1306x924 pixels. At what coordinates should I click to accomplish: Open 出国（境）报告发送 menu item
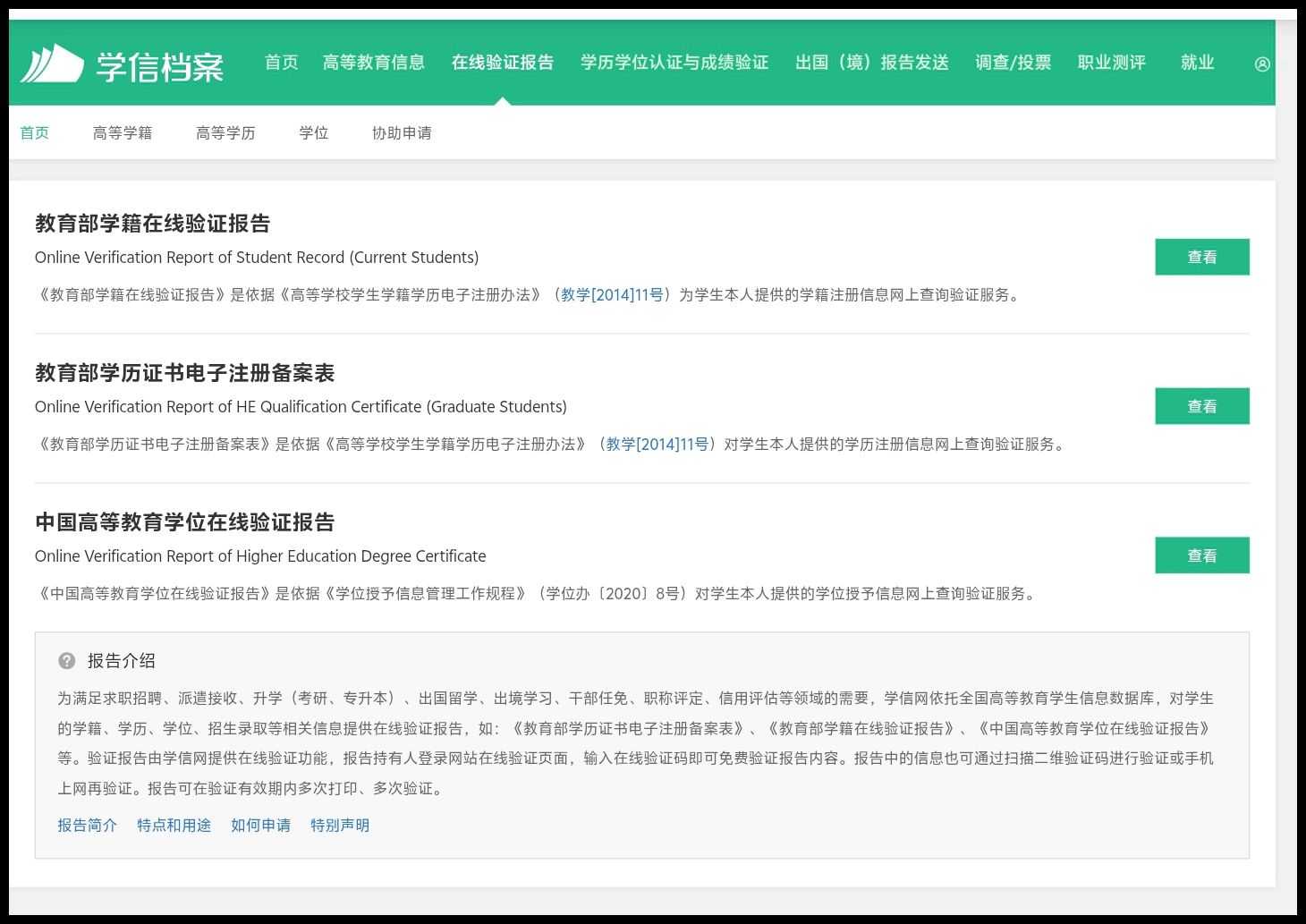(872, 63)
